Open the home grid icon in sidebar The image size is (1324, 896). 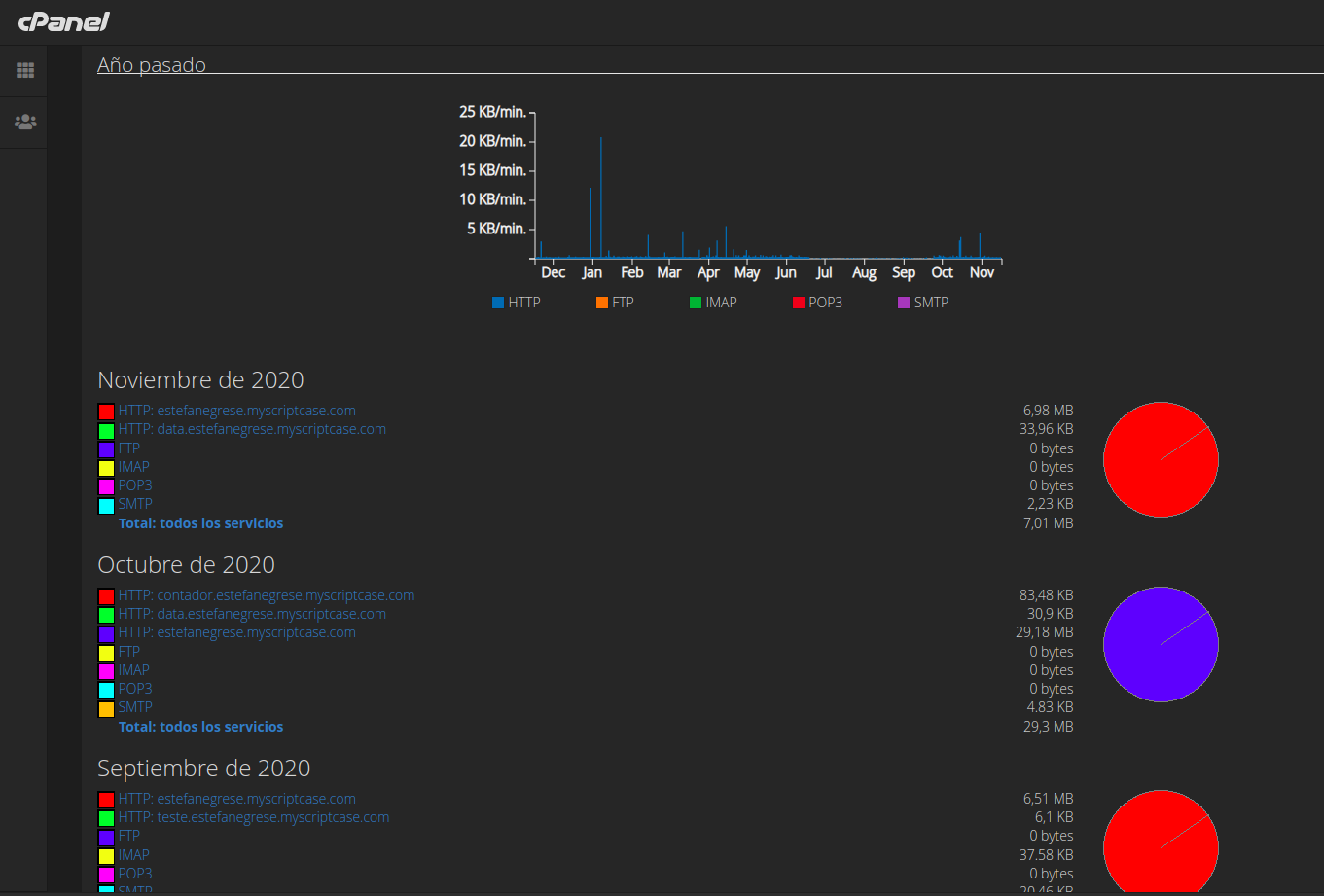click(25, 70)
